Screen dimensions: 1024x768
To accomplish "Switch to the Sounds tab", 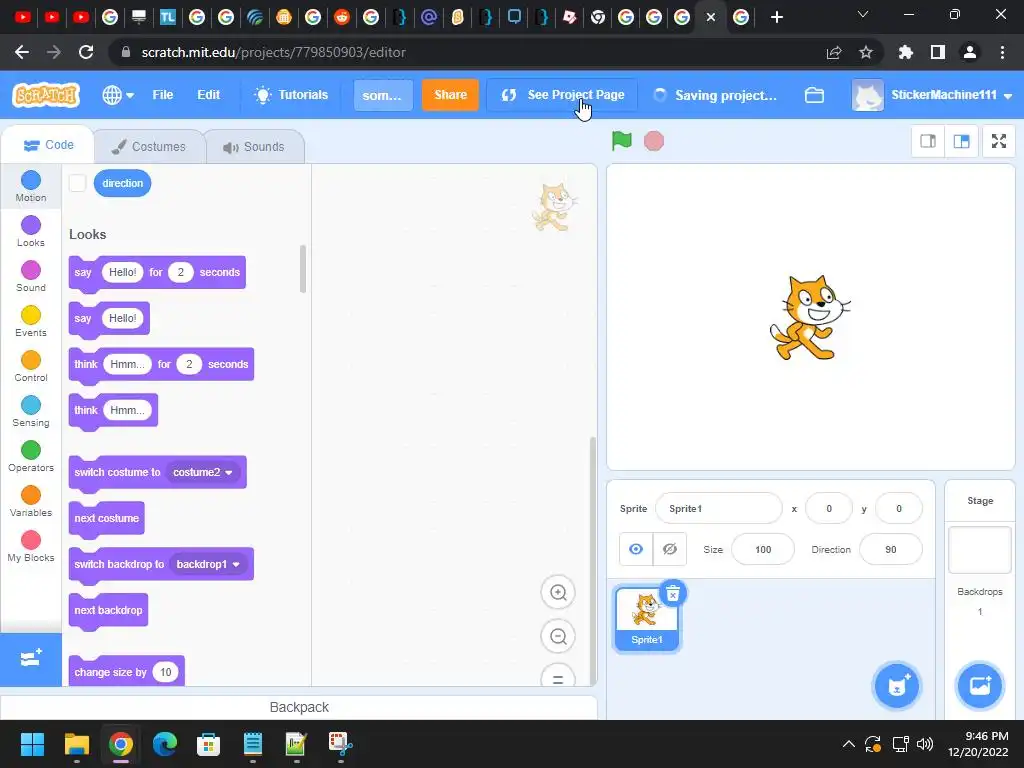I will 255,146.
